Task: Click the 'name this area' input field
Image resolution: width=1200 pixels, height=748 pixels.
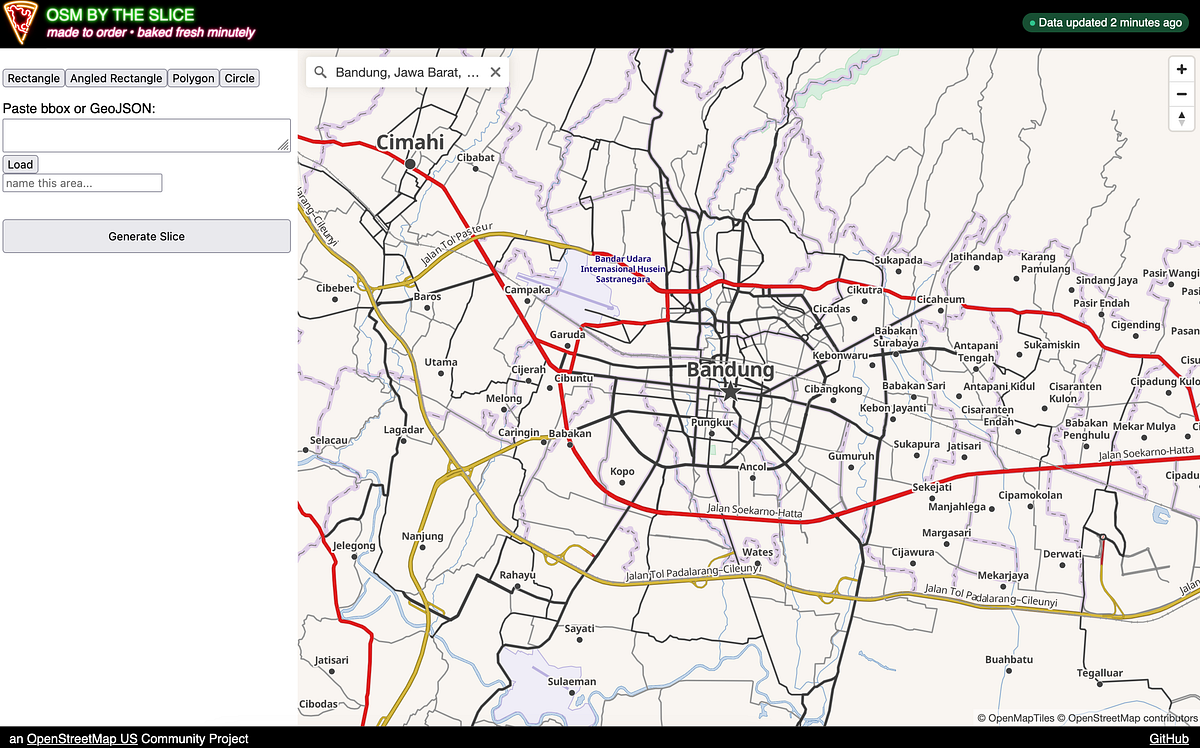Action: (x=82, y=183)
